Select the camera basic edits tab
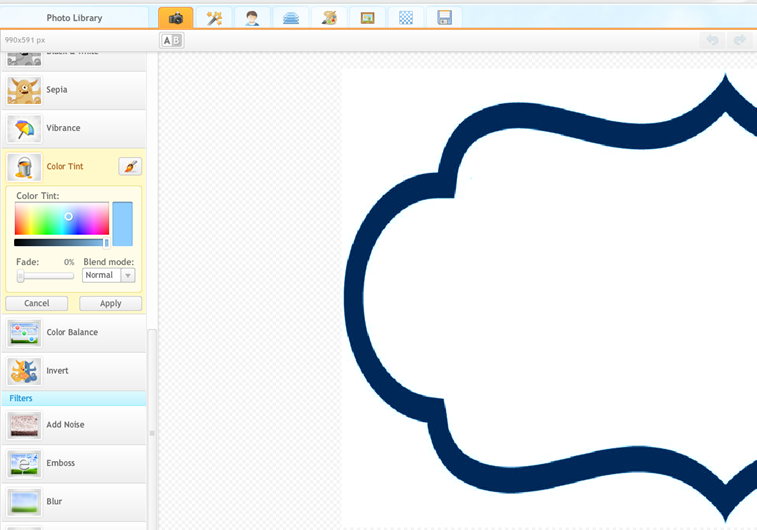This screenshot has height=530, width=757. [x=176, y=18]
